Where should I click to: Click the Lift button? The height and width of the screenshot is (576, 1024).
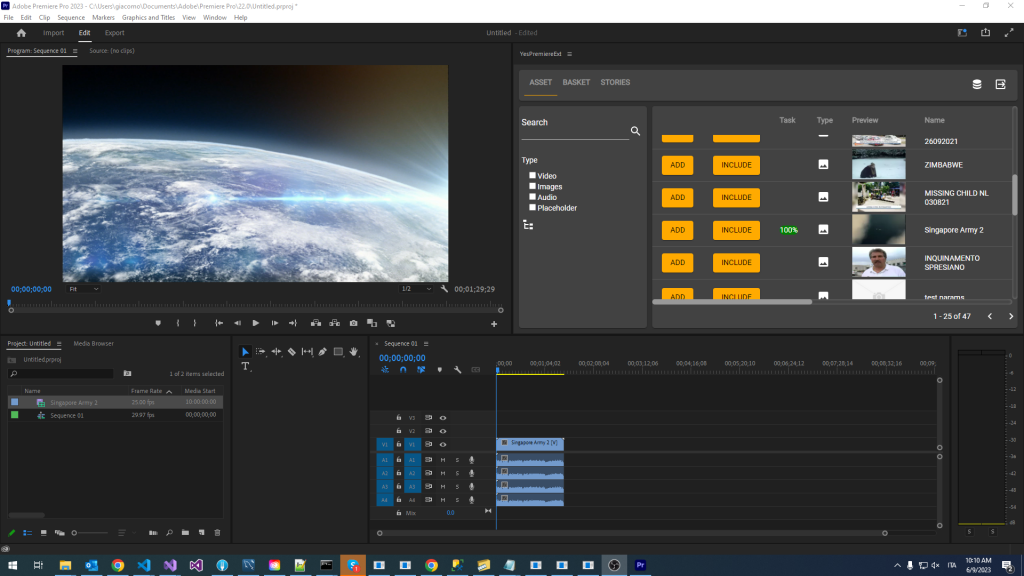coord(316,323)
